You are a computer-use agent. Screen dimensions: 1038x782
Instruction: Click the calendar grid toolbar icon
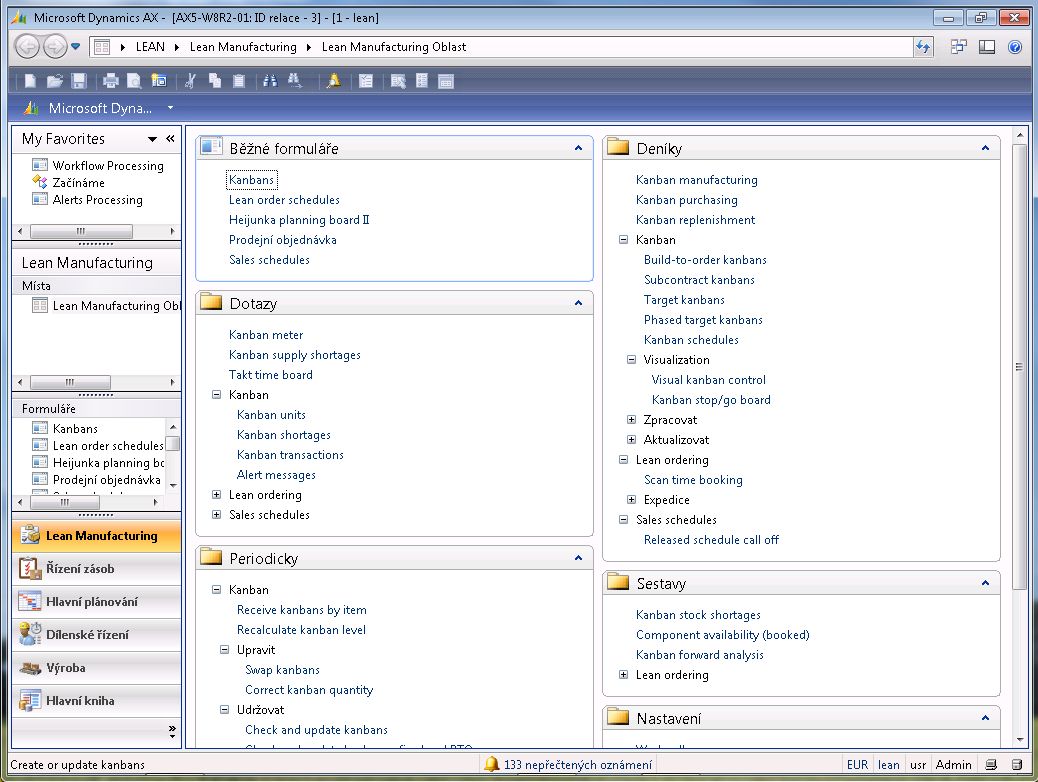coord(446,81)
